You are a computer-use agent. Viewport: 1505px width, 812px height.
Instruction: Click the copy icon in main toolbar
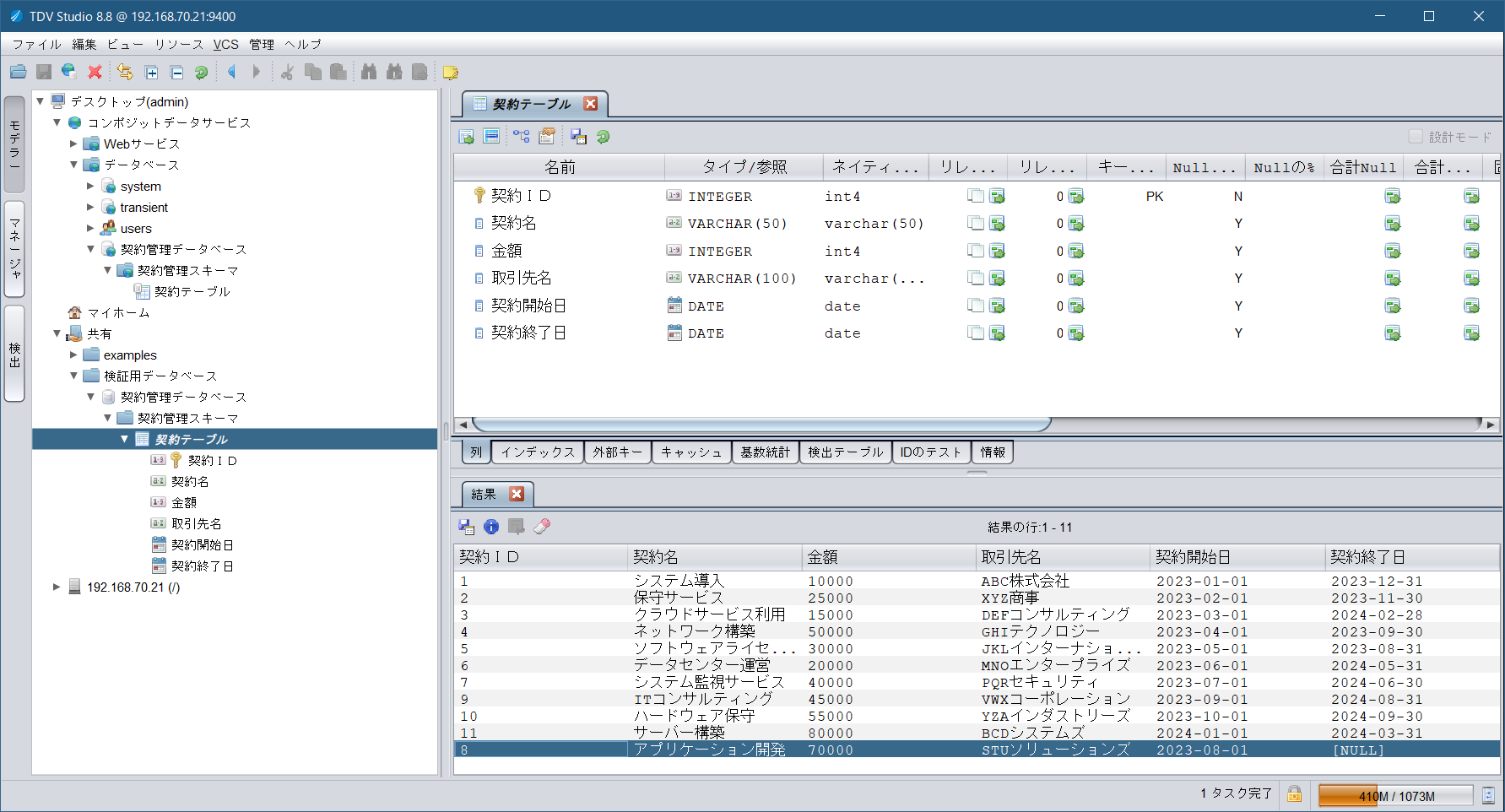312,73
